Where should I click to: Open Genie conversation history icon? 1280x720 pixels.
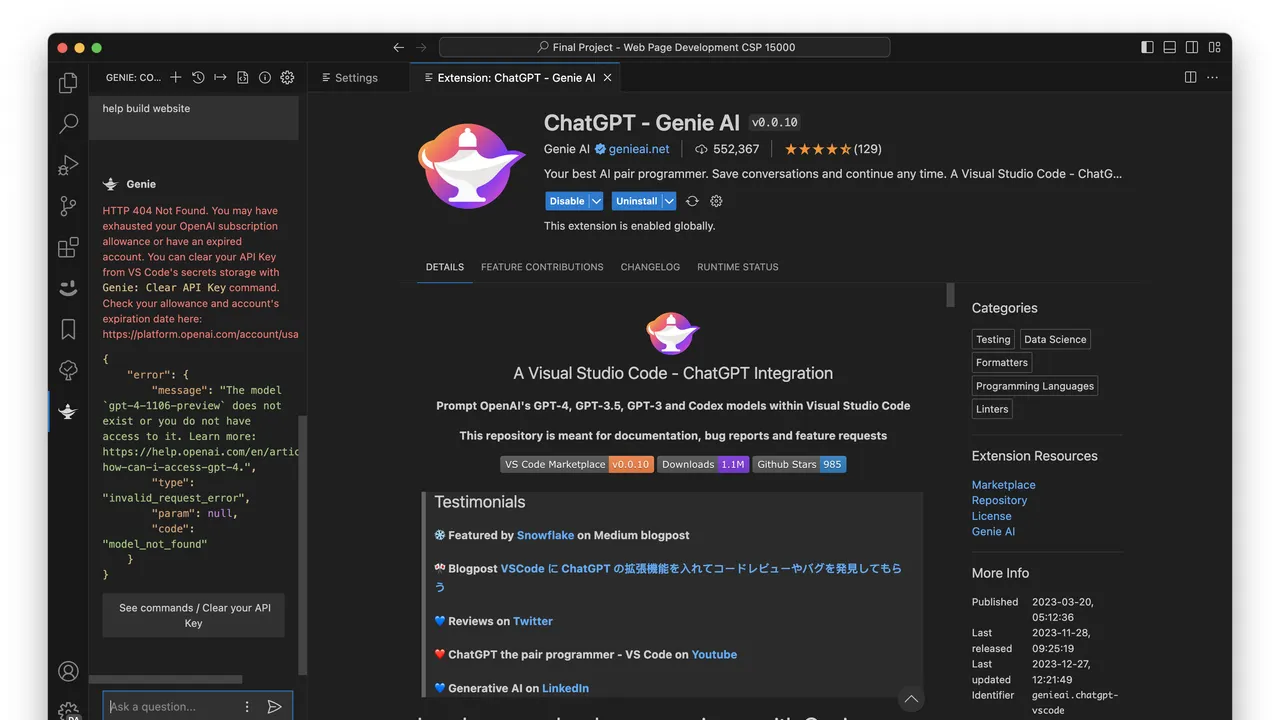(198, 77)
